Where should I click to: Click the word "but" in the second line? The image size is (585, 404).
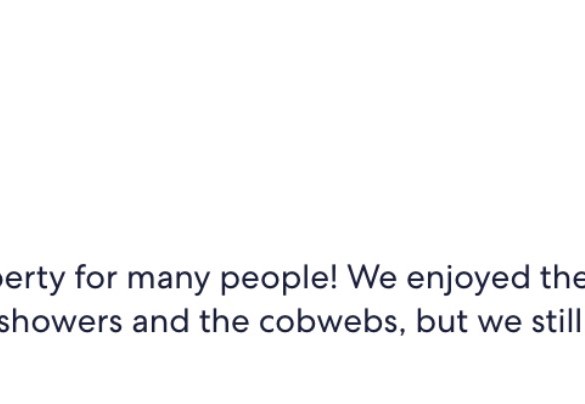coord(442,320)
